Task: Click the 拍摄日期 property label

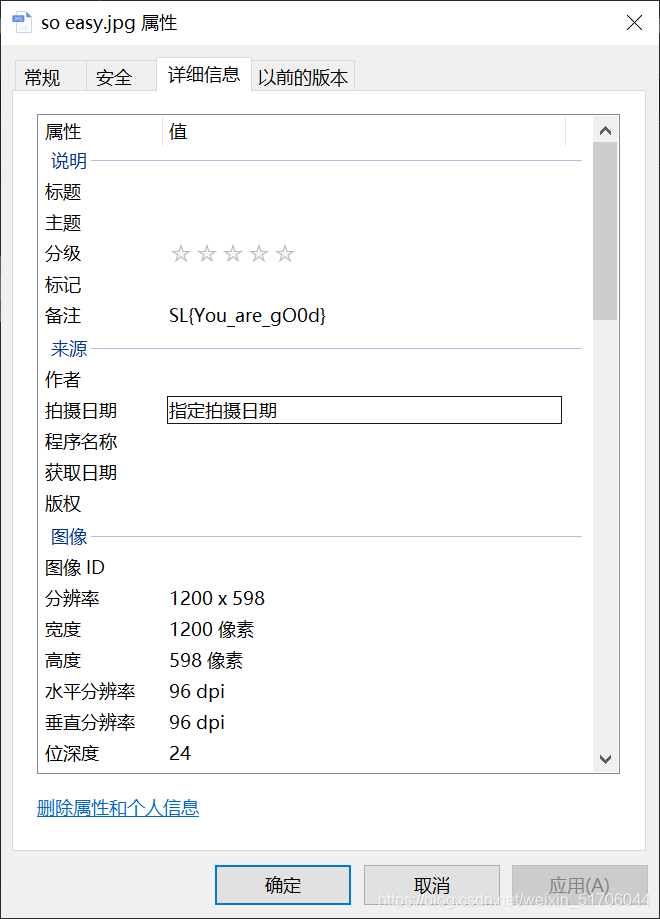Action: tap(81, 410)
